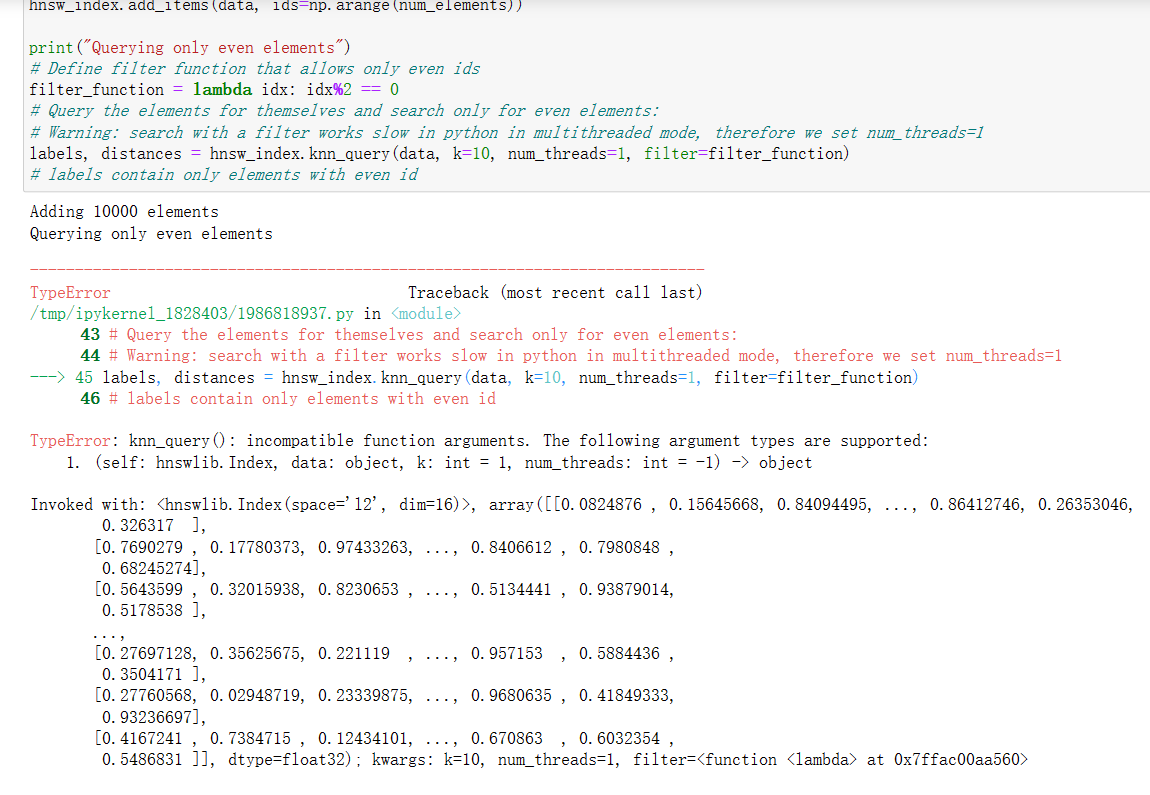Click the "Querying only even elements" output text

150,233
